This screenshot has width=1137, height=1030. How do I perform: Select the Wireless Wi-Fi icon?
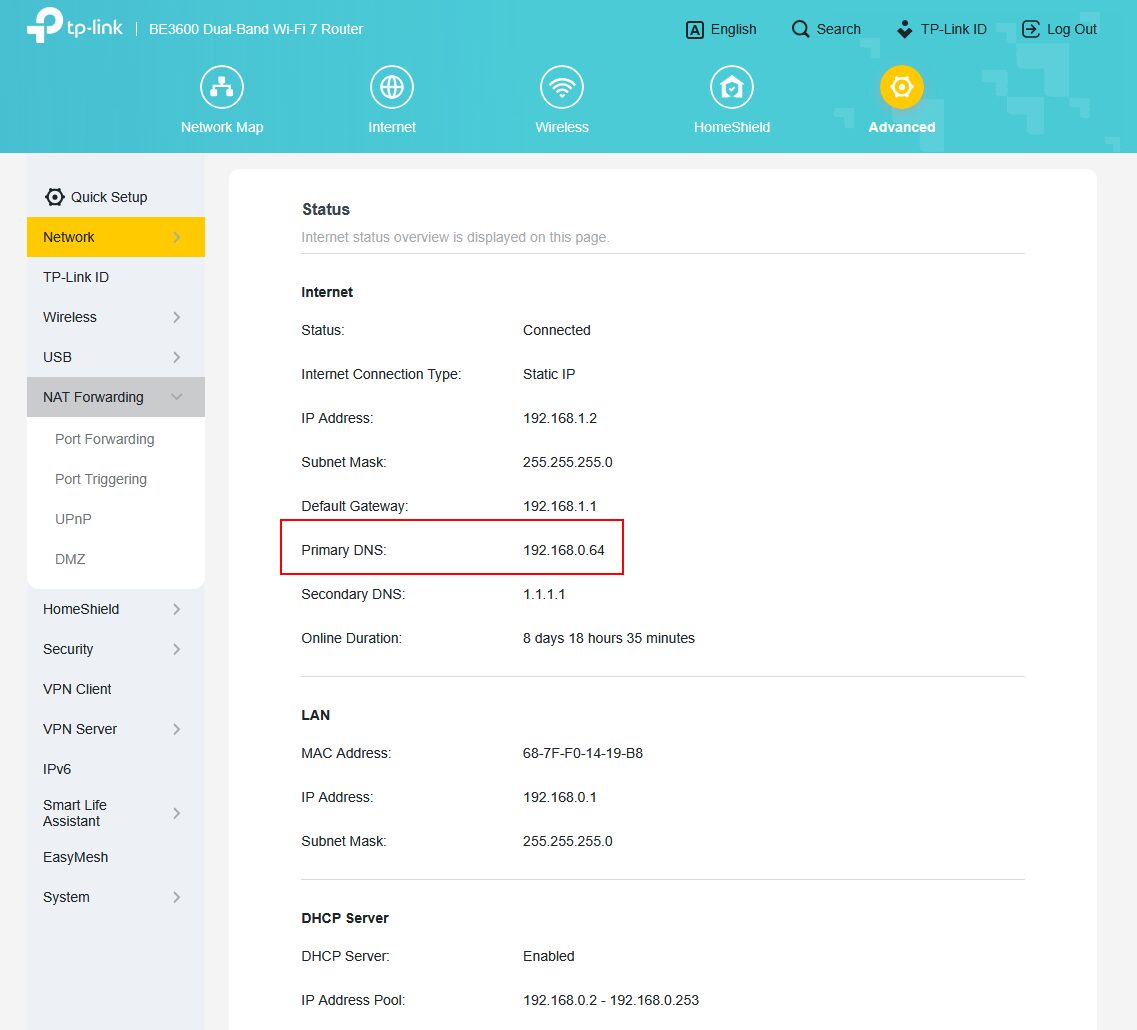point(562,88)
